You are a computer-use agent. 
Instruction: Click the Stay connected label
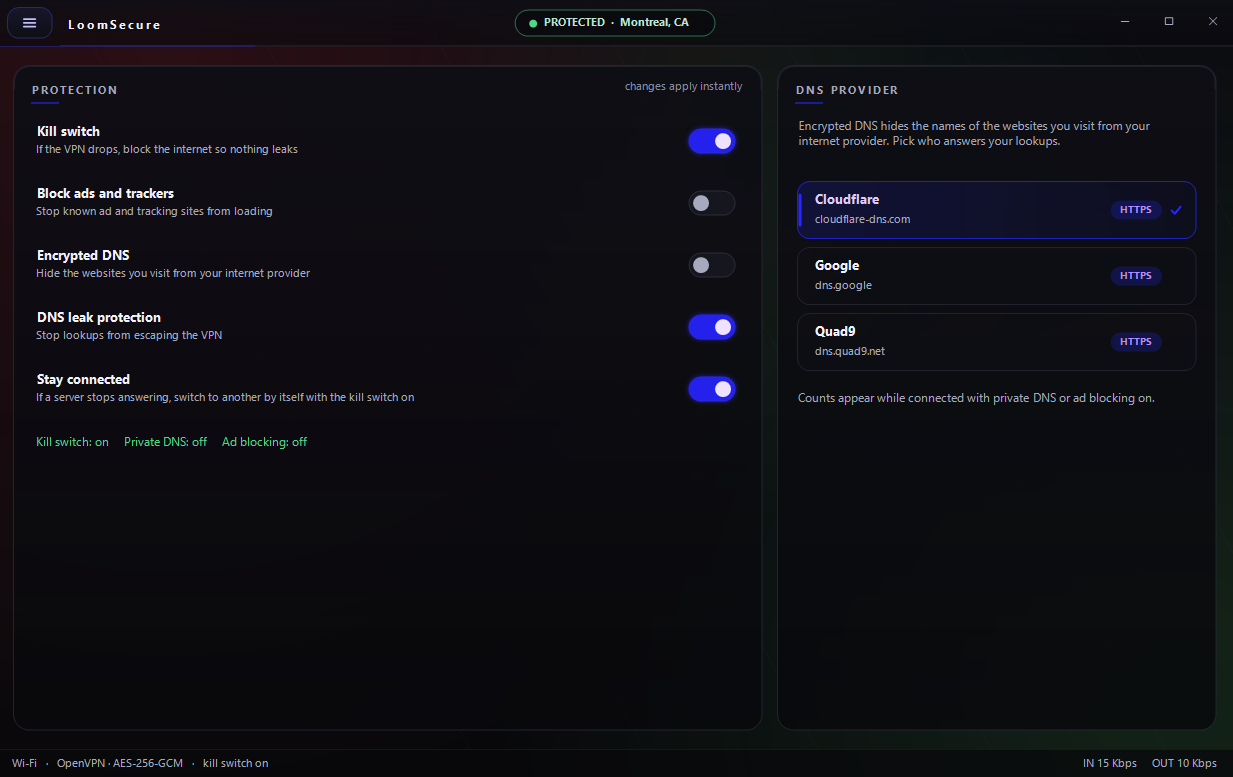[84, 379]
